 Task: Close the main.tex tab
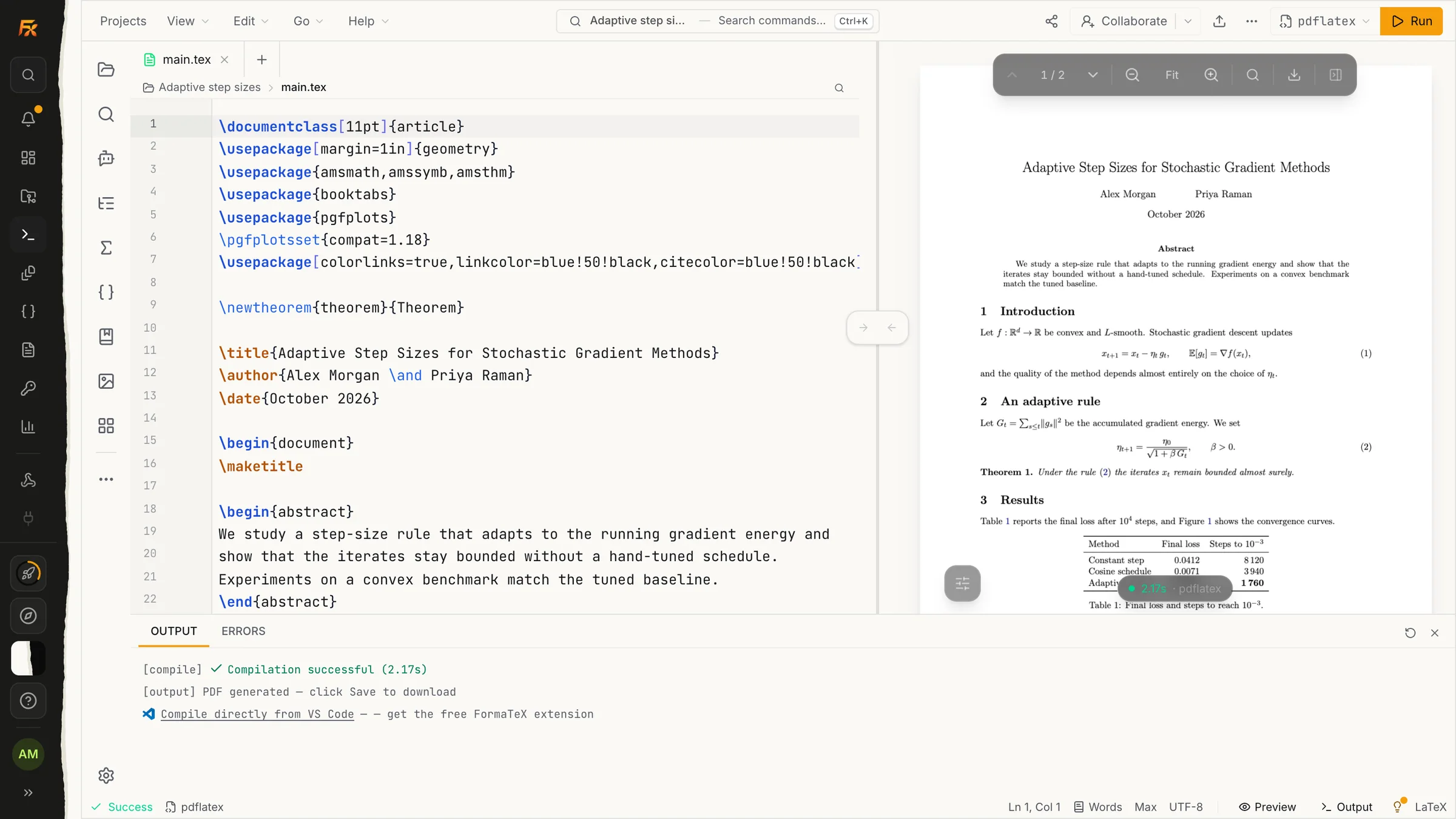224,59
